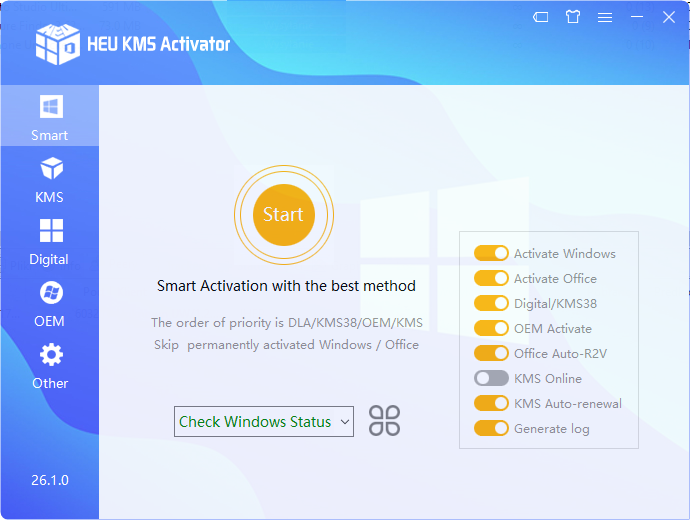Click the orange Start button

284,215
